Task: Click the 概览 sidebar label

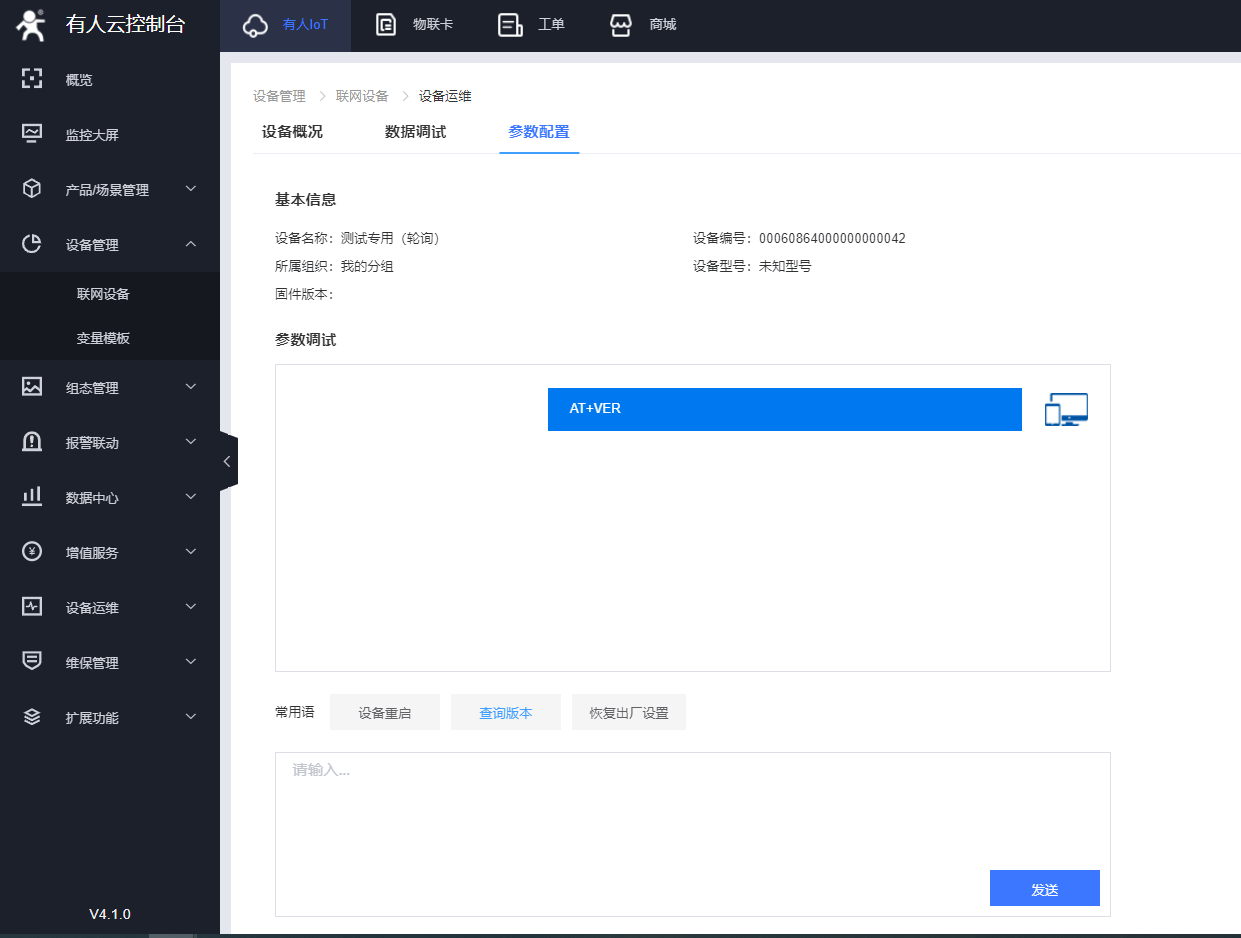Action: (x=79, y=80)
